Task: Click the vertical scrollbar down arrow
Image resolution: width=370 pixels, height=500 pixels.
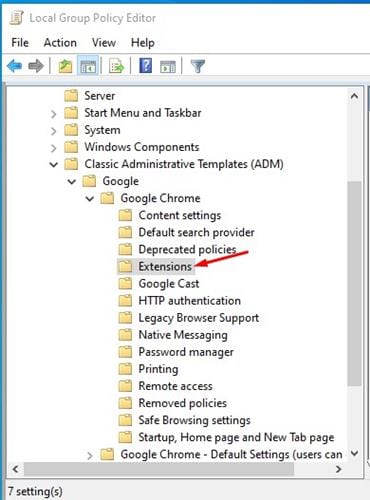Action: [354, 453]
